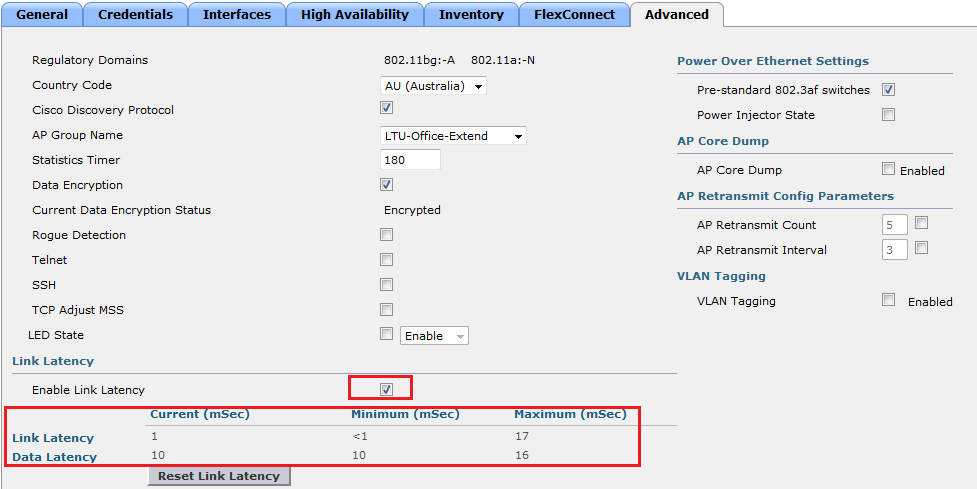Click the Statistics Timer input field

click(x=411, y=160)
